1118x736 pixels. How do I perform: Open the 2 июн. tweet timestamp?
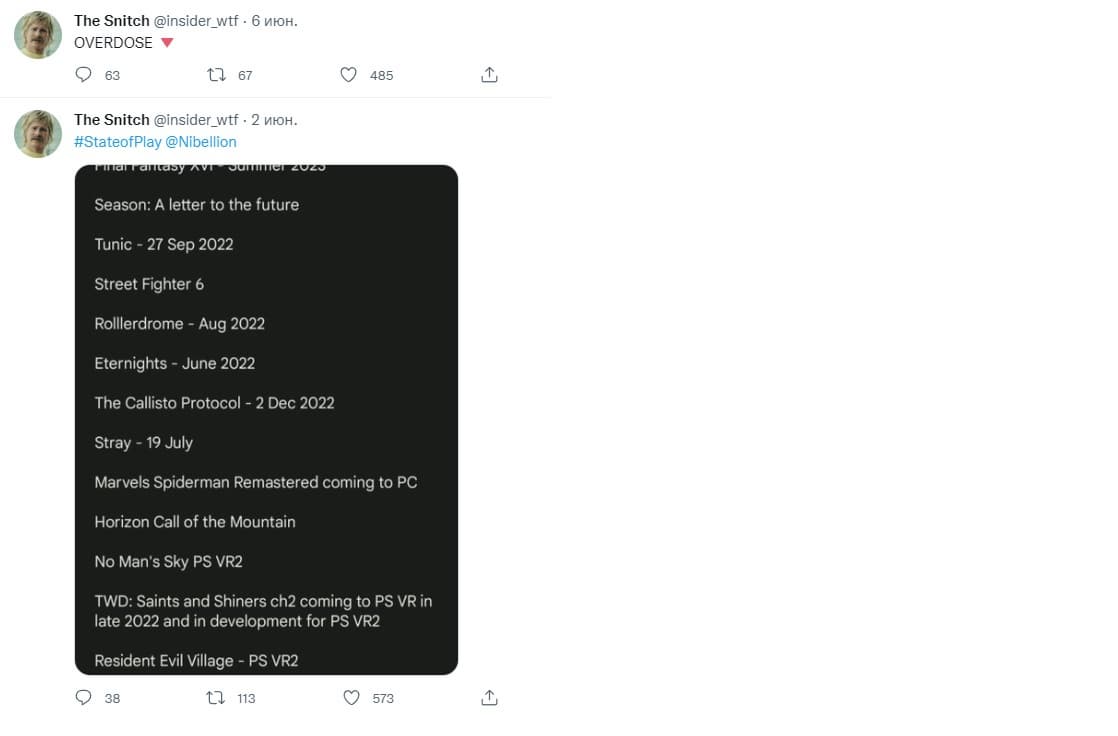point(274,120)
